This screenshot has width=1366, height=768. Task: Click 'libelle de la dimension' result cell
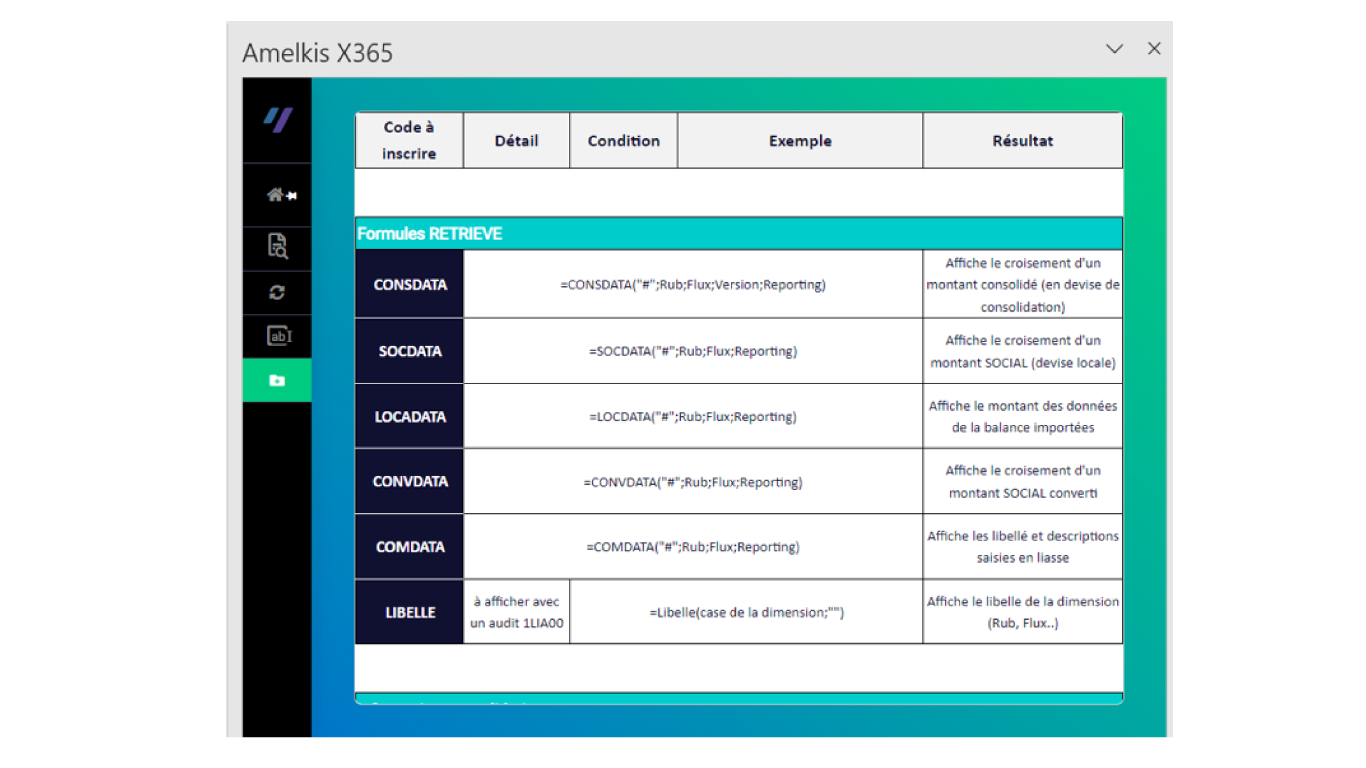pyautogui.click(x=1022, y=612)
